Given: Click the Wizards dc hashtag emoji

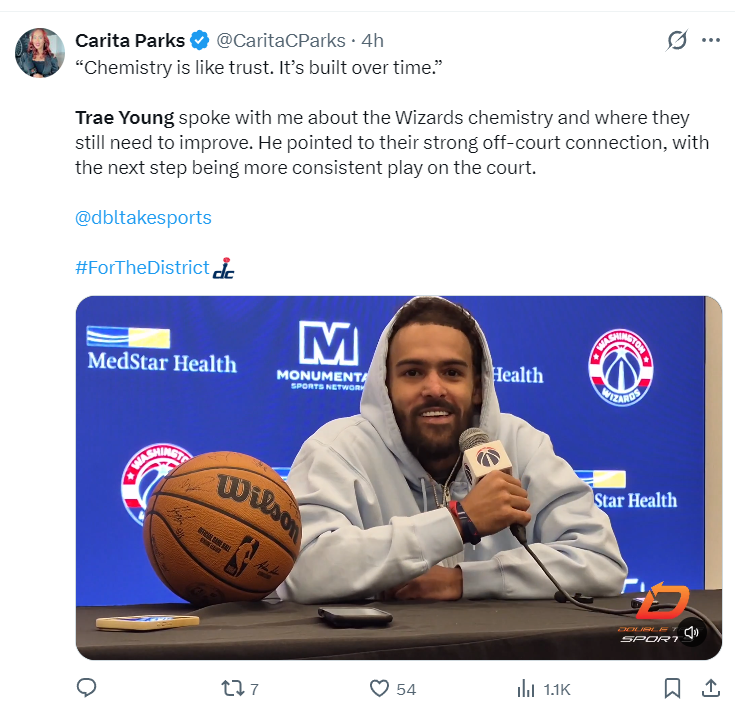Looking at the screenshot, I should 224,268.
